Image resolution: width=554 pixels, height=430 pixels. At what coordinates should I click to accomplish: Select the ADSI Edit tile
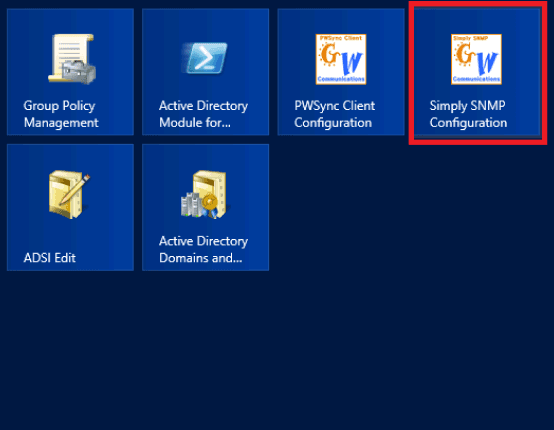(70, 207)
